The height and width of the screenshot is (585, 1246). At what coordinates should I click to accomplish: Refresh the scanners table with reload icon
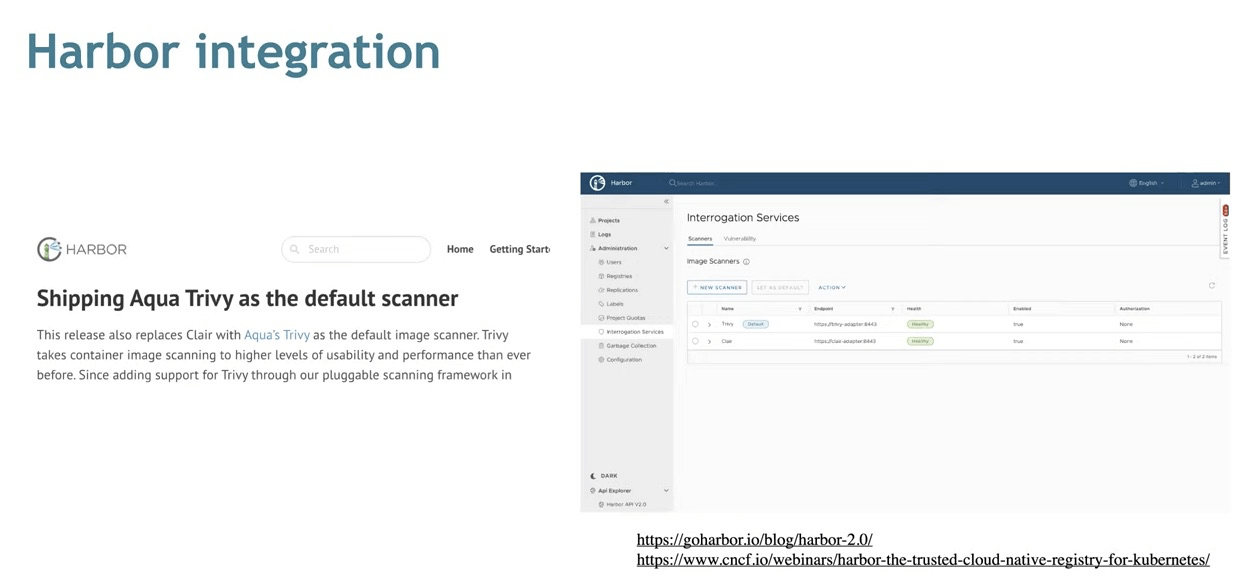tap(1212, 286)
